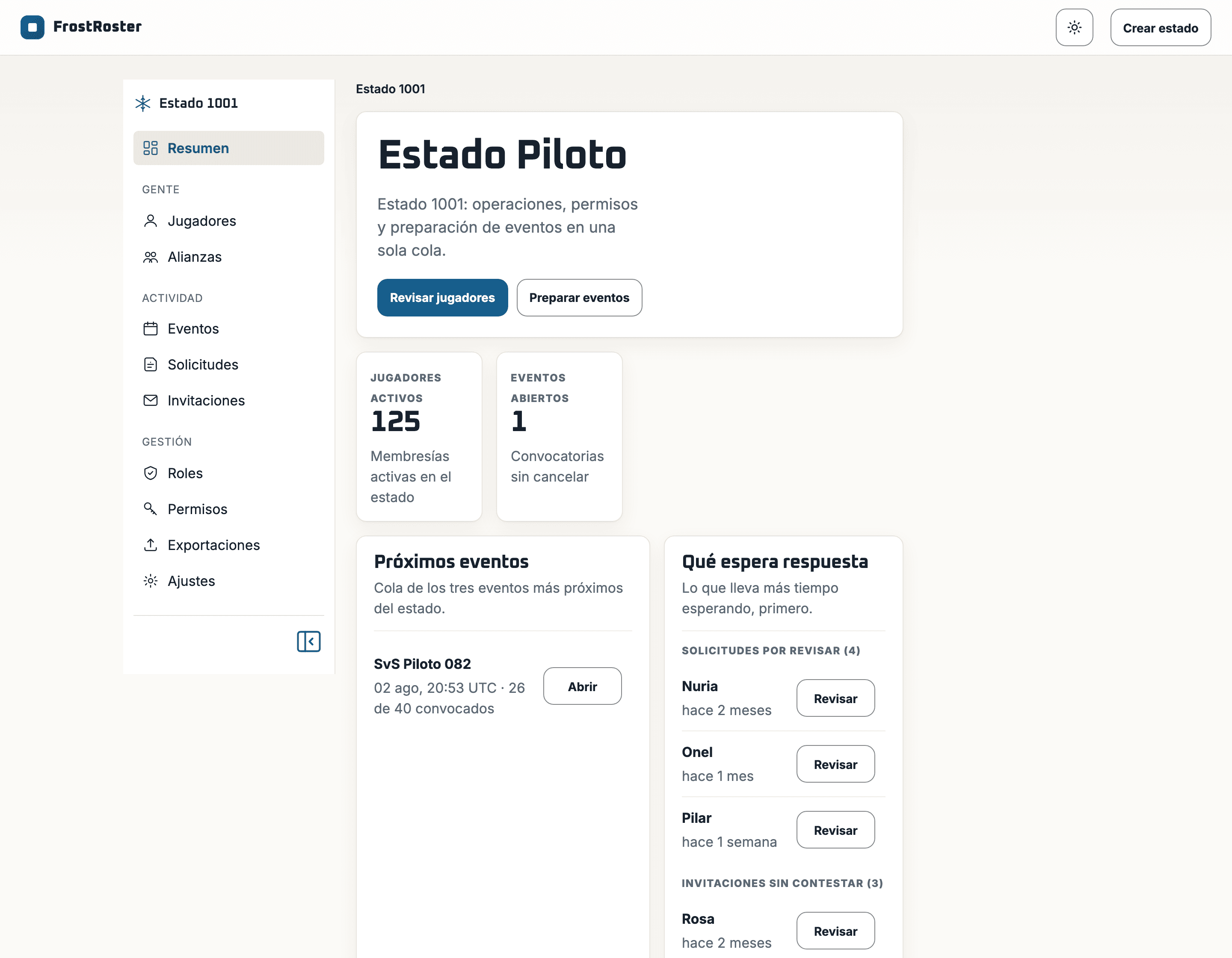Go to Exportaciones
Screen dimensions: 1232x958
[228, 545]
